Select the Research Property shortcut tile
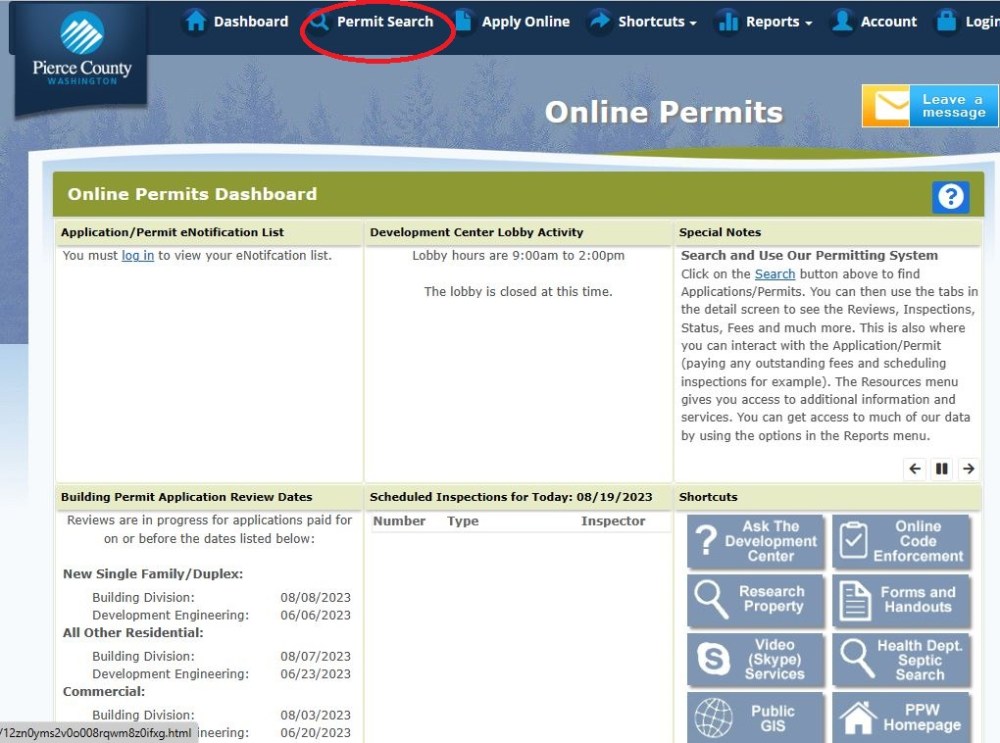 tap(756, 600)
